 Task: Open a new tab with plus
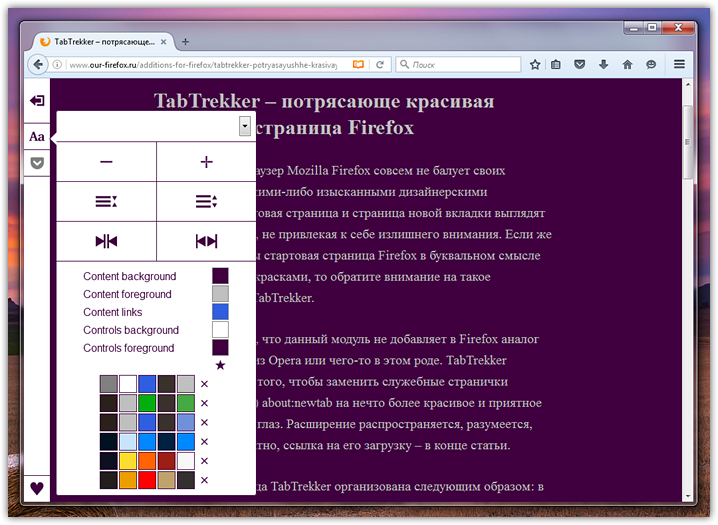pyautogui.click(x=185, y=42)
